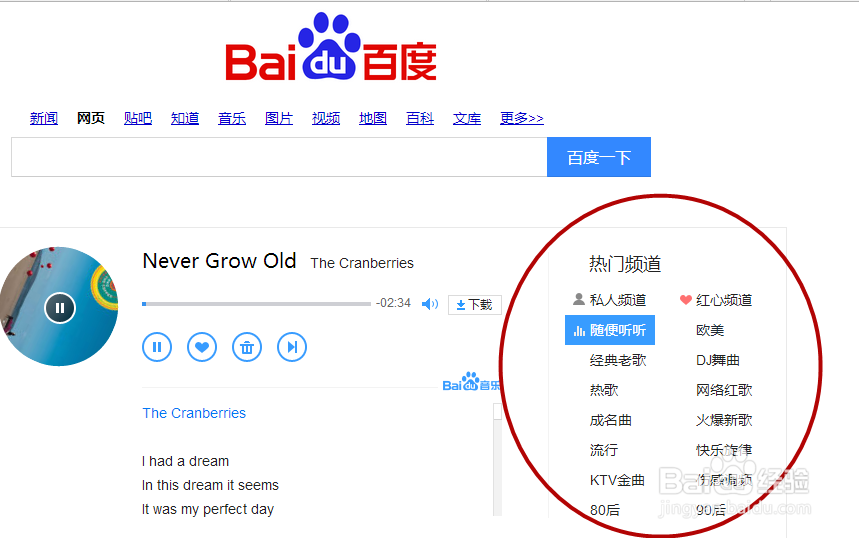Select the 成名曲 channel
The width and height of the screenshot is (859, 538).
[x=610, y=420]
